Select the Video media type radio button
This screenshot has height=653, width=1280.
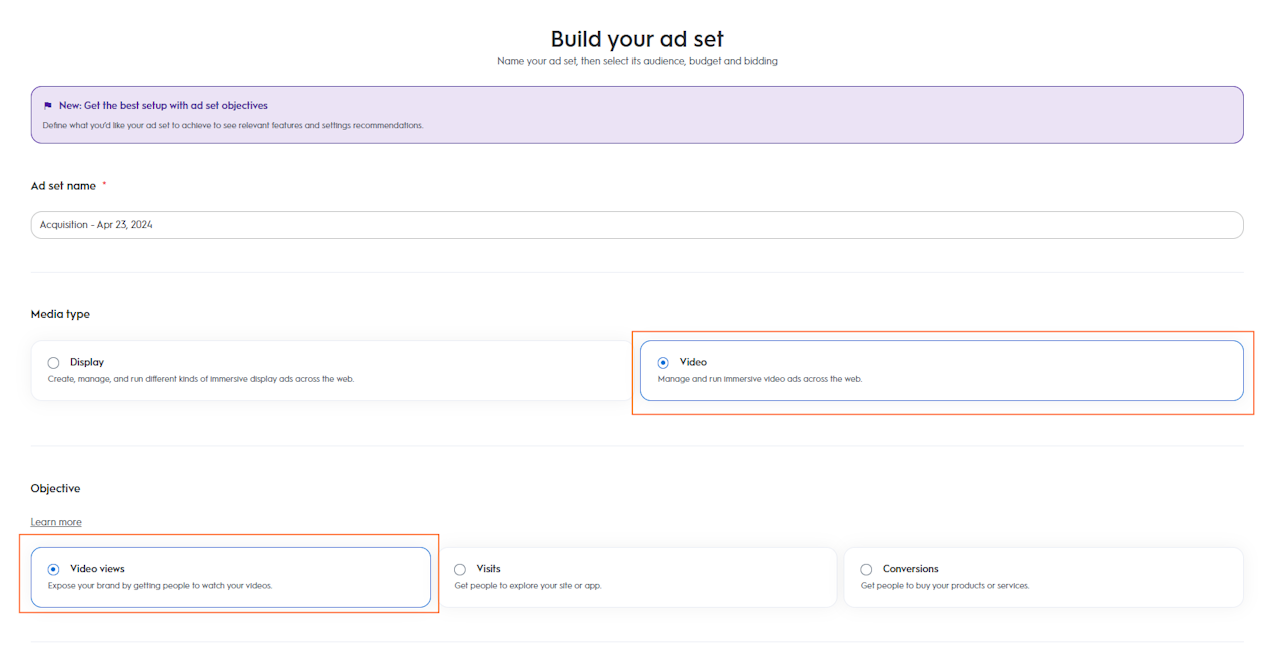click(663, 363)
